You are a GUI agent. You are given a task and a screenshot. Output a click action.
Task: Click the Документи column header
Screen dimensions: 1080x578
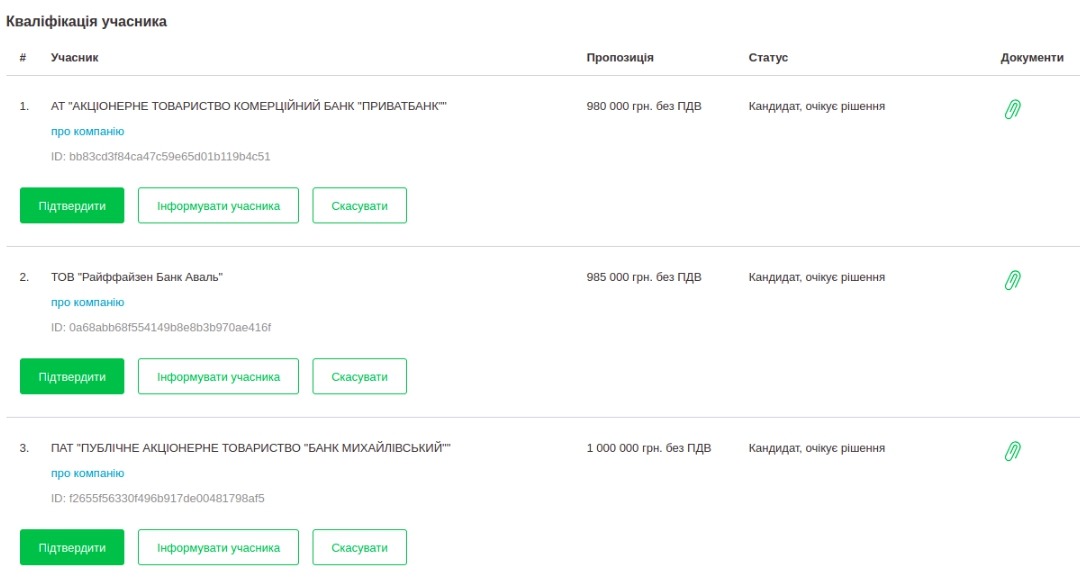(x=1031, y=58)
